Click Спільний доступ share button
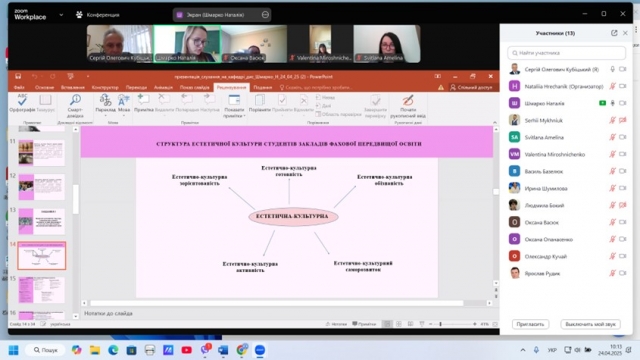Image resolution: width=640 pixels, height=360 pixels. coord(471,87)
